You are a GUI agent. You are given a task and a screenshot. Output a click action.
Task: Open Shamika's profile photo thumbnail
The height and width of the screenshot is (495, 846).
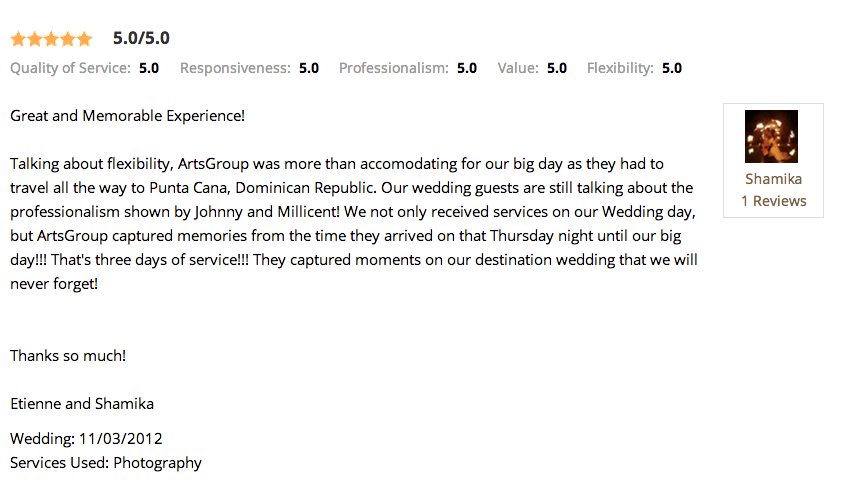click(x=771, y=137)
